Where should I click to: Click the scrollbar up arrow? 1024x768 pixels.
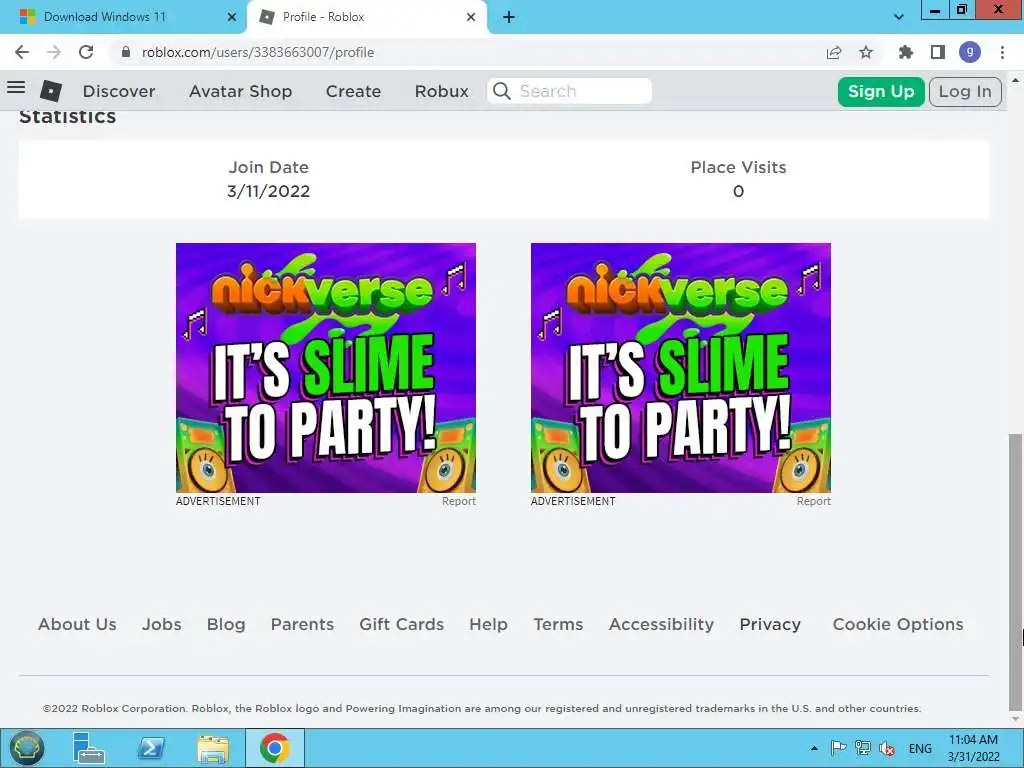click(x=1015, y=80)
